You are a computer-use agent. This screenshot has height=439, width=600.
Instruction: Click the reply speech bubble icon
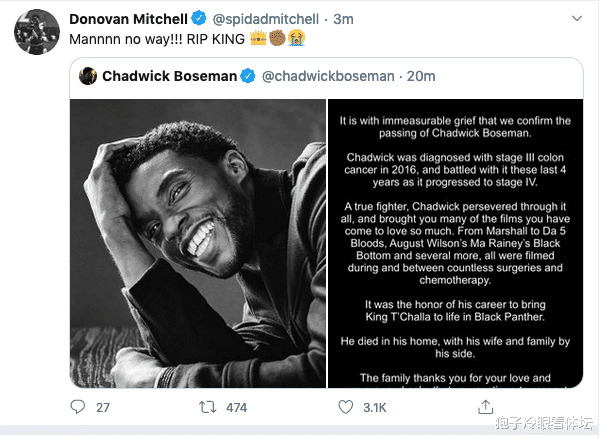[x=79, y=407]
